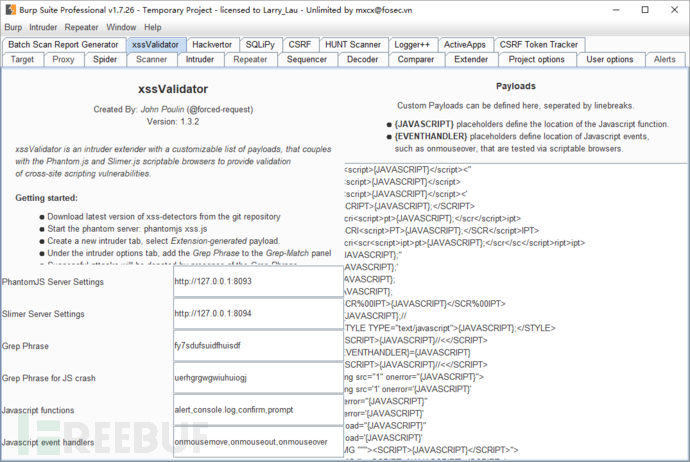Click the PhantomJS Server Settings URL field
690x462 pixels.
(x=258, y=281)
